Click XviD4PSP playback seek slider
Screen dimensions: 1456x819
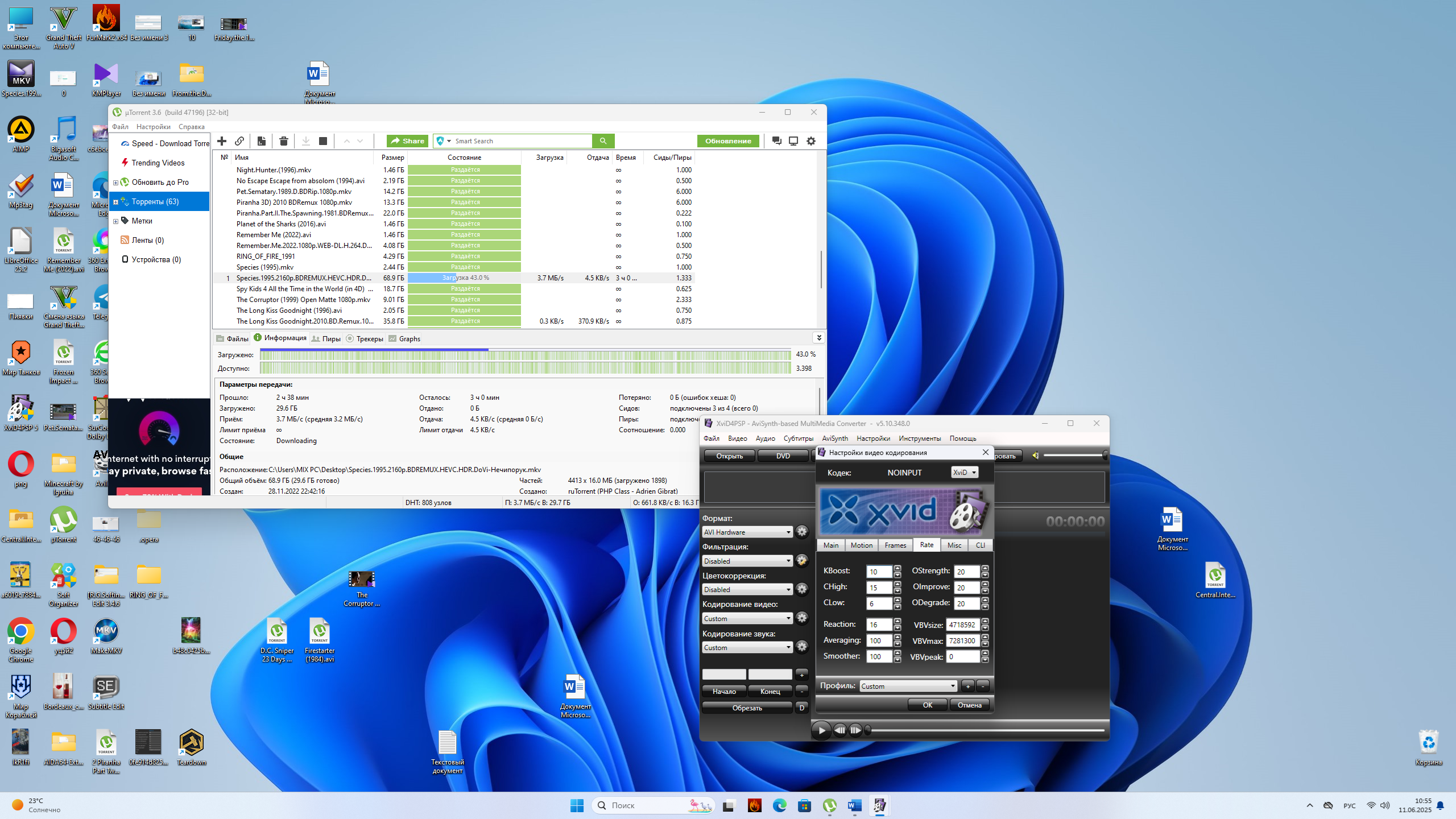click(x=985, y=730)
